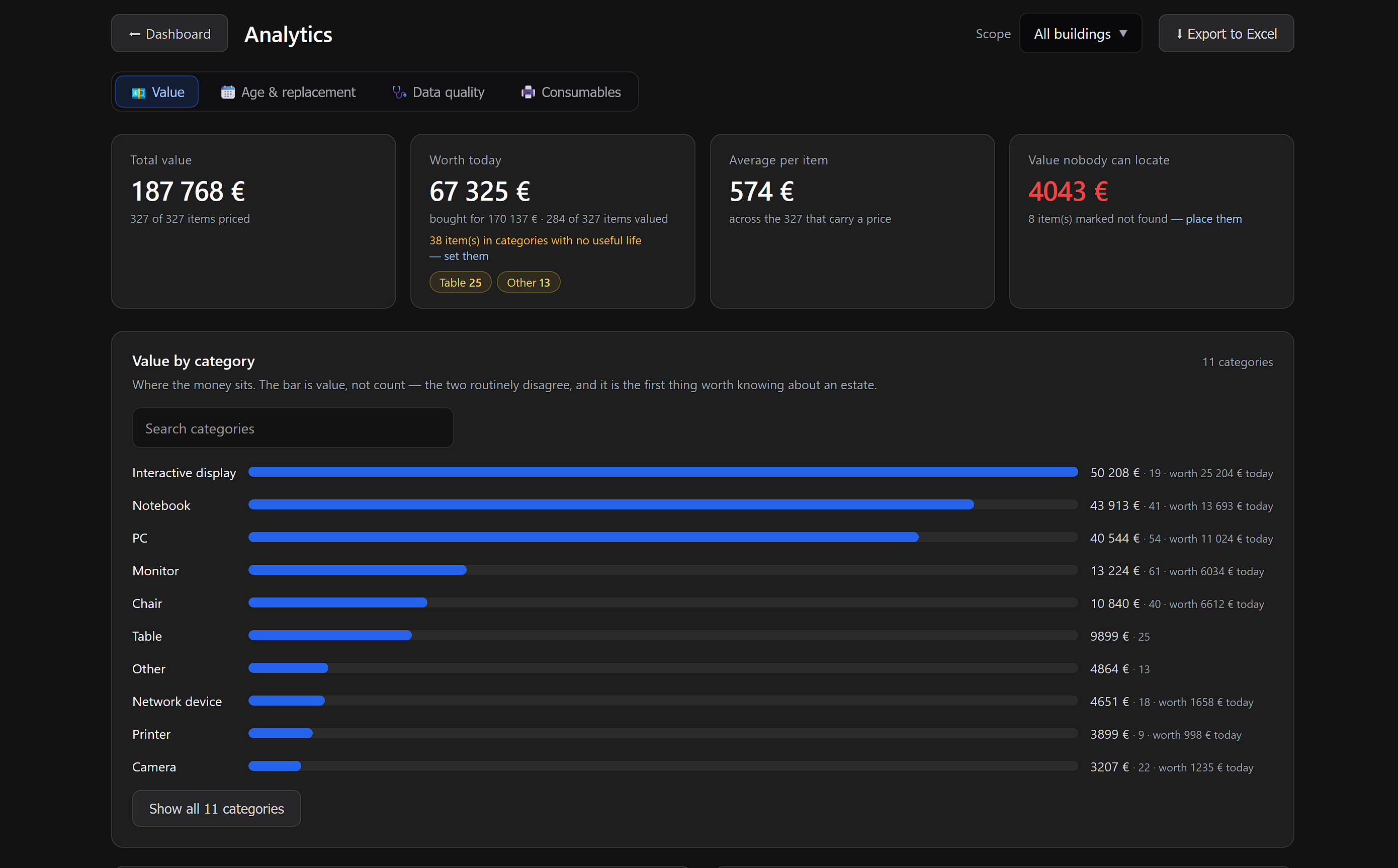1398x868 pixels.
Task: Select the 'Camera' category label
Action: click(154, 767)
